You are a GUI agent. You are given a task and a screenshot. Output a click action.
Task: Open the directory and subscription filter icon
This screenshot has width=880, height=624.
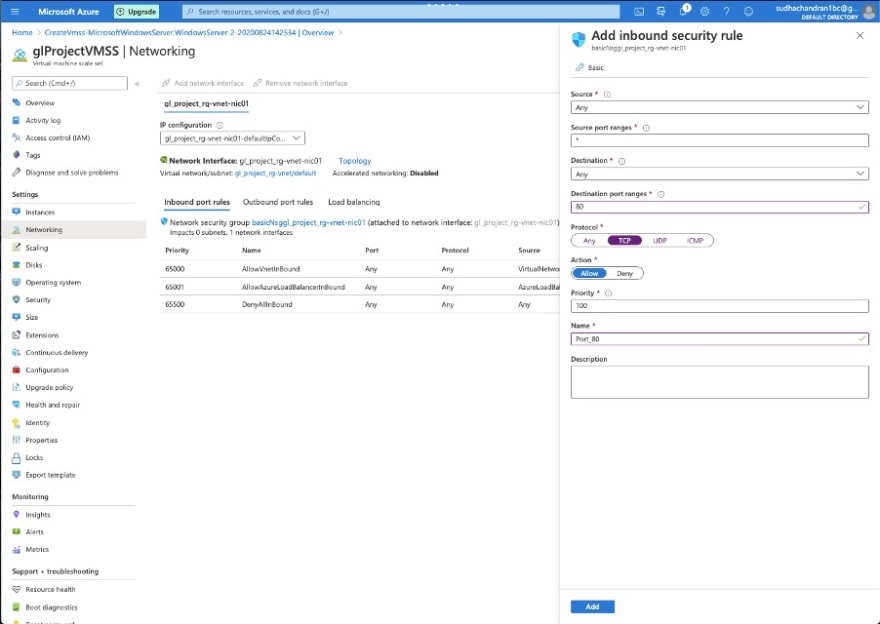[x=661, y=11]
